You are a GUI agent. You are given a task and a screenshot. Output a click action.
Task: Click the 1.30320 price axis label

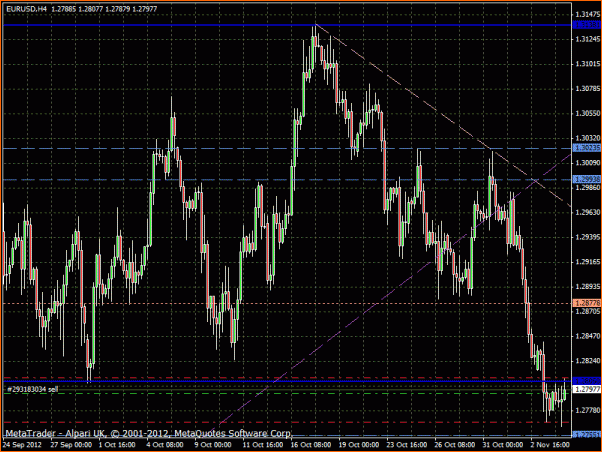[x=587, y=138]
